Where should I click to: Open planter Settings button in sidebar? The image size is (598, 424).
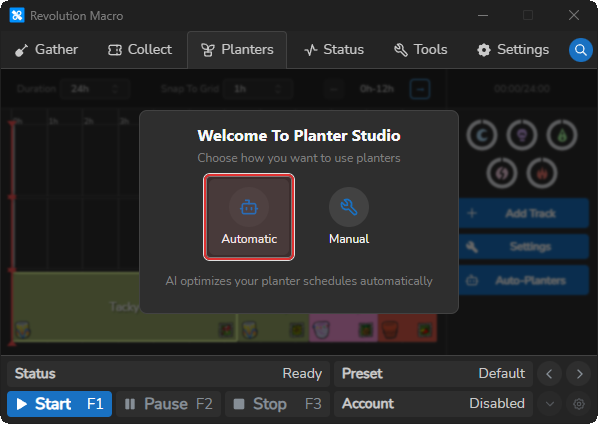click(524, 247)
